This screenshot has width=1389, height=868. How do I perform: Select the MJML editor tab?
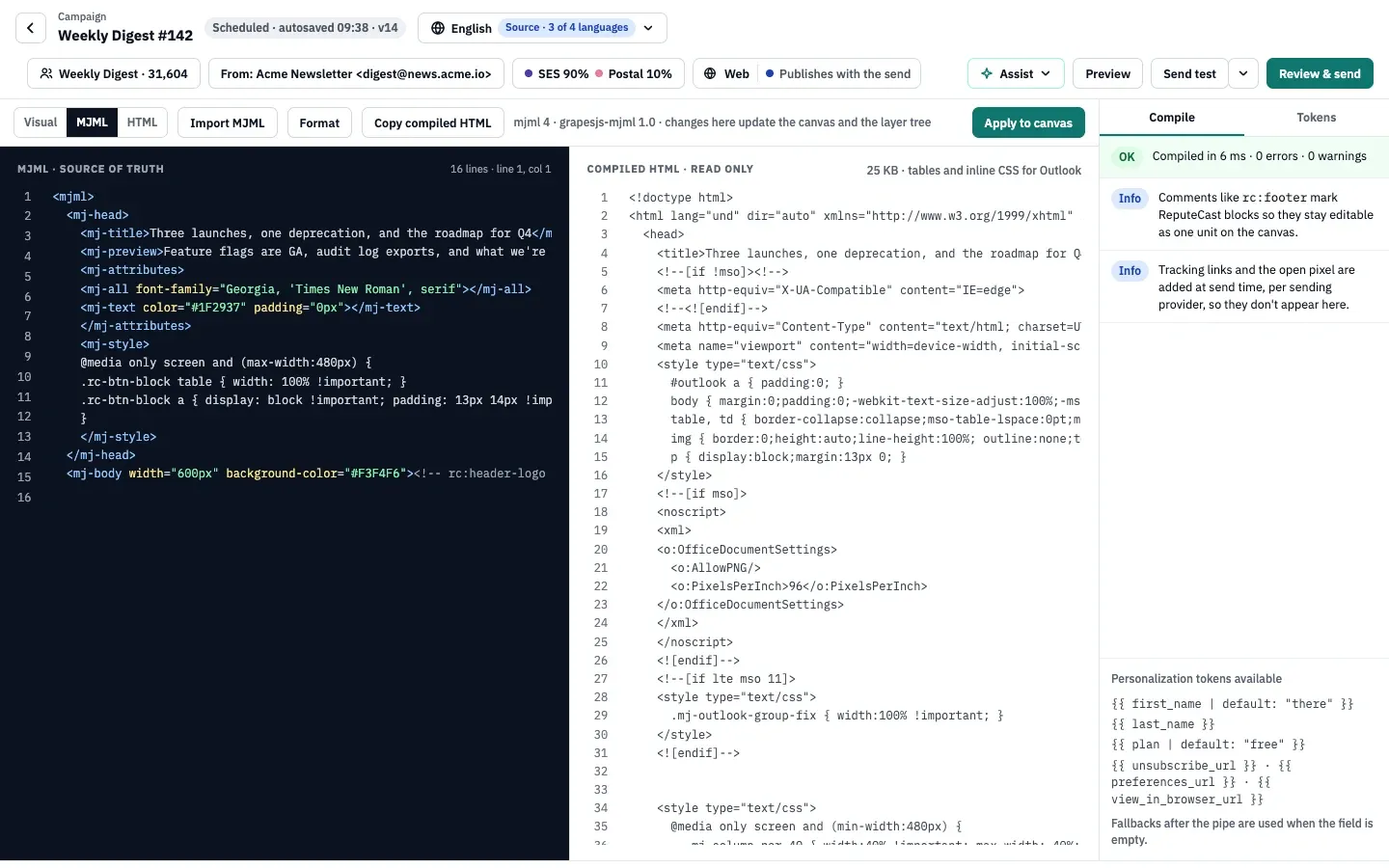pos(93,122)
